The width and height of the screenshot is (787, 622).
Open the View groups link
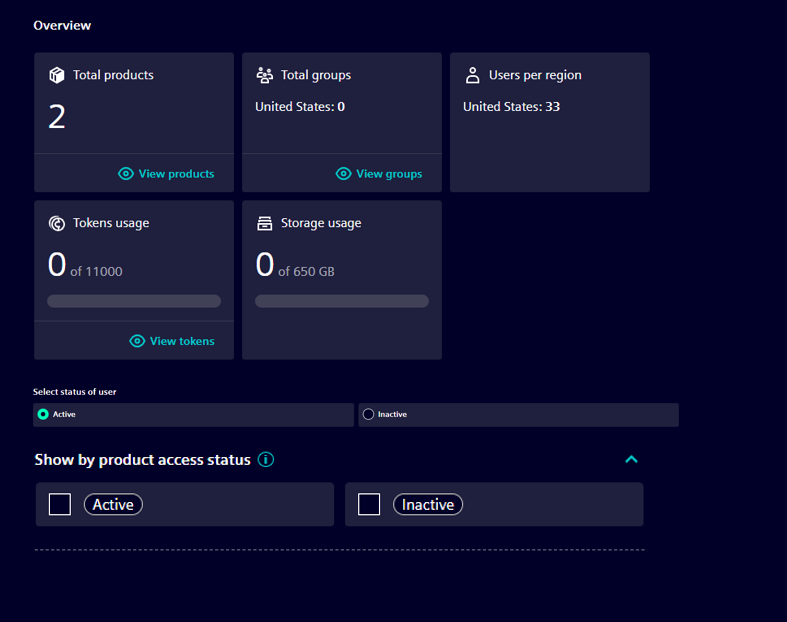(389, 174)
